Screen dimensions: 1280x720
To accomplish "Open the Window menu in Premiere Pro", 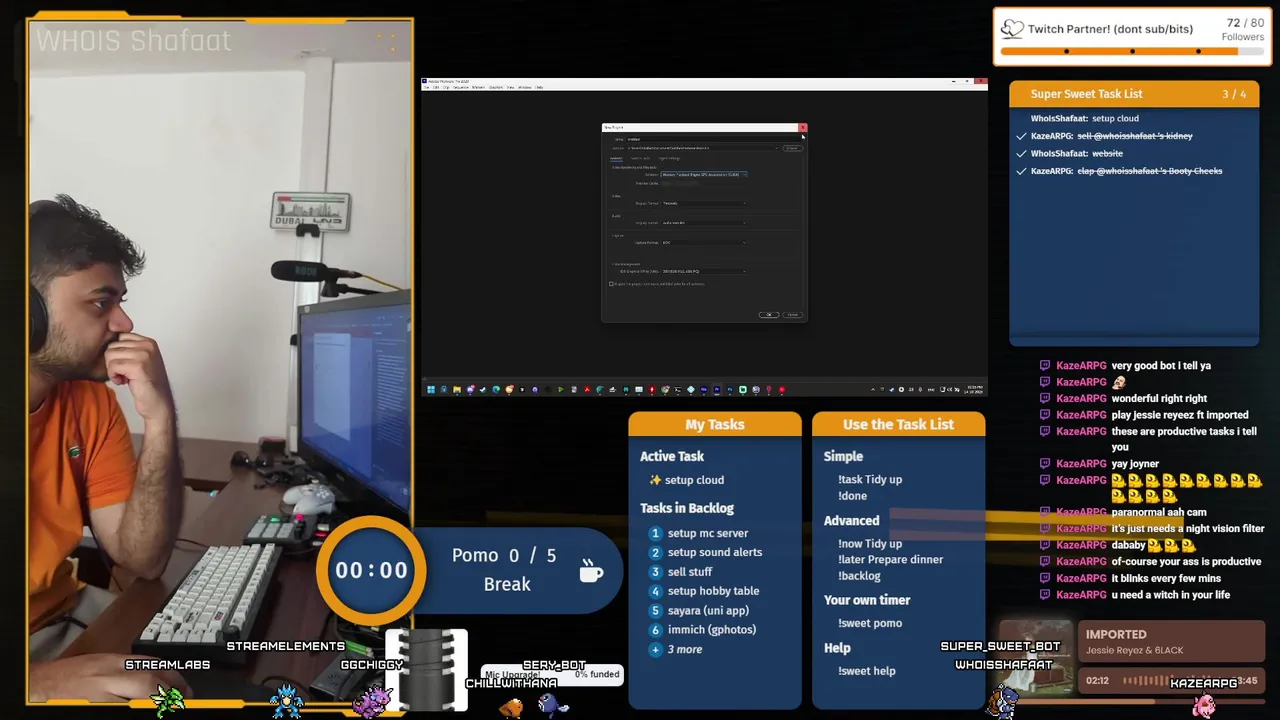I will tap(525, 87).
